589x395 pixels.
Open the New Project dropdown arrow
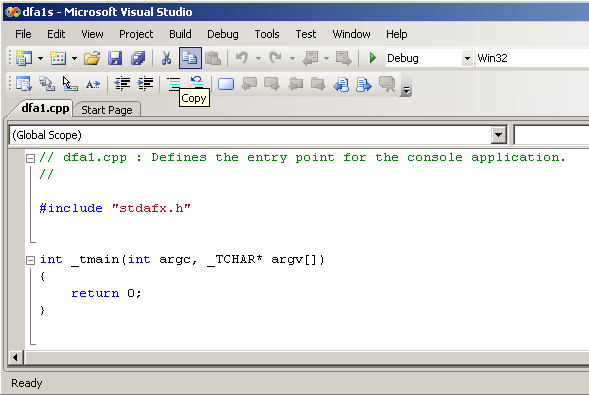click(x=40, y=58)
